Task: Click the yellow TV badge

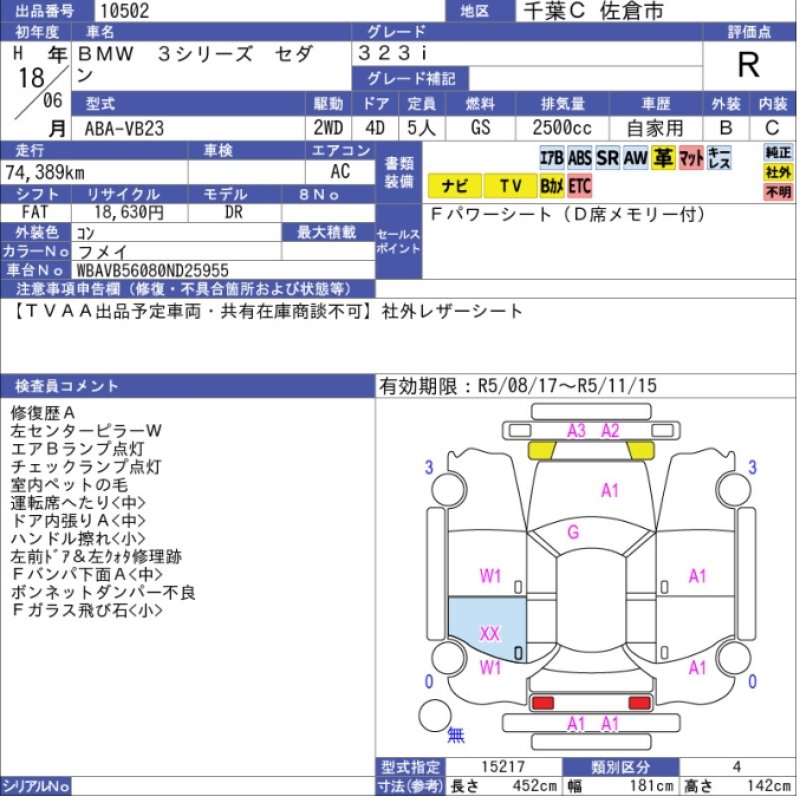Action: pyautogui.click(x=510, y=186)
